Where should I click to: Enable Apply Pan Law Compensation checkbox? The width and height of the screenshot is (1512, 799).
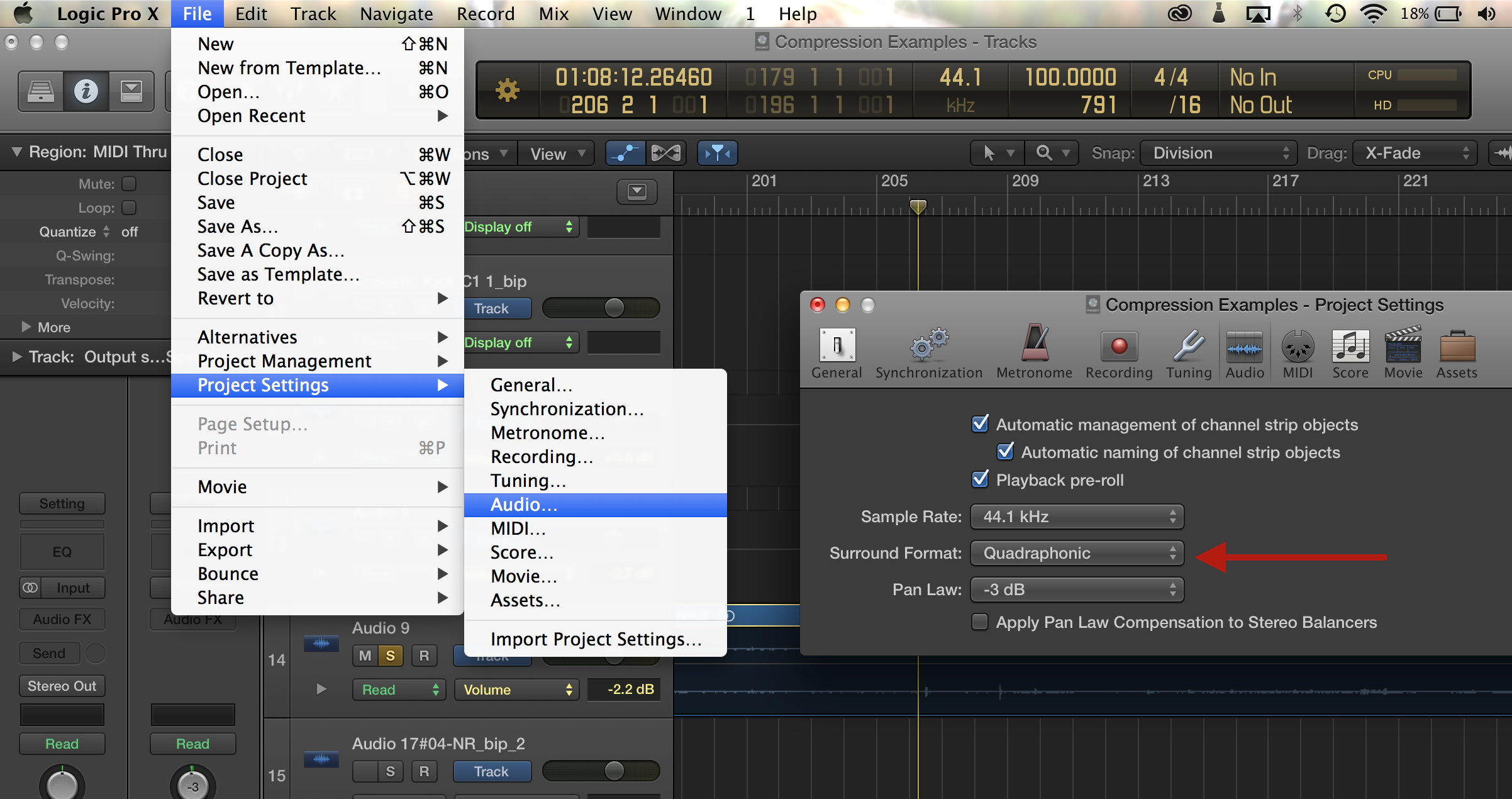pos(980,622)
